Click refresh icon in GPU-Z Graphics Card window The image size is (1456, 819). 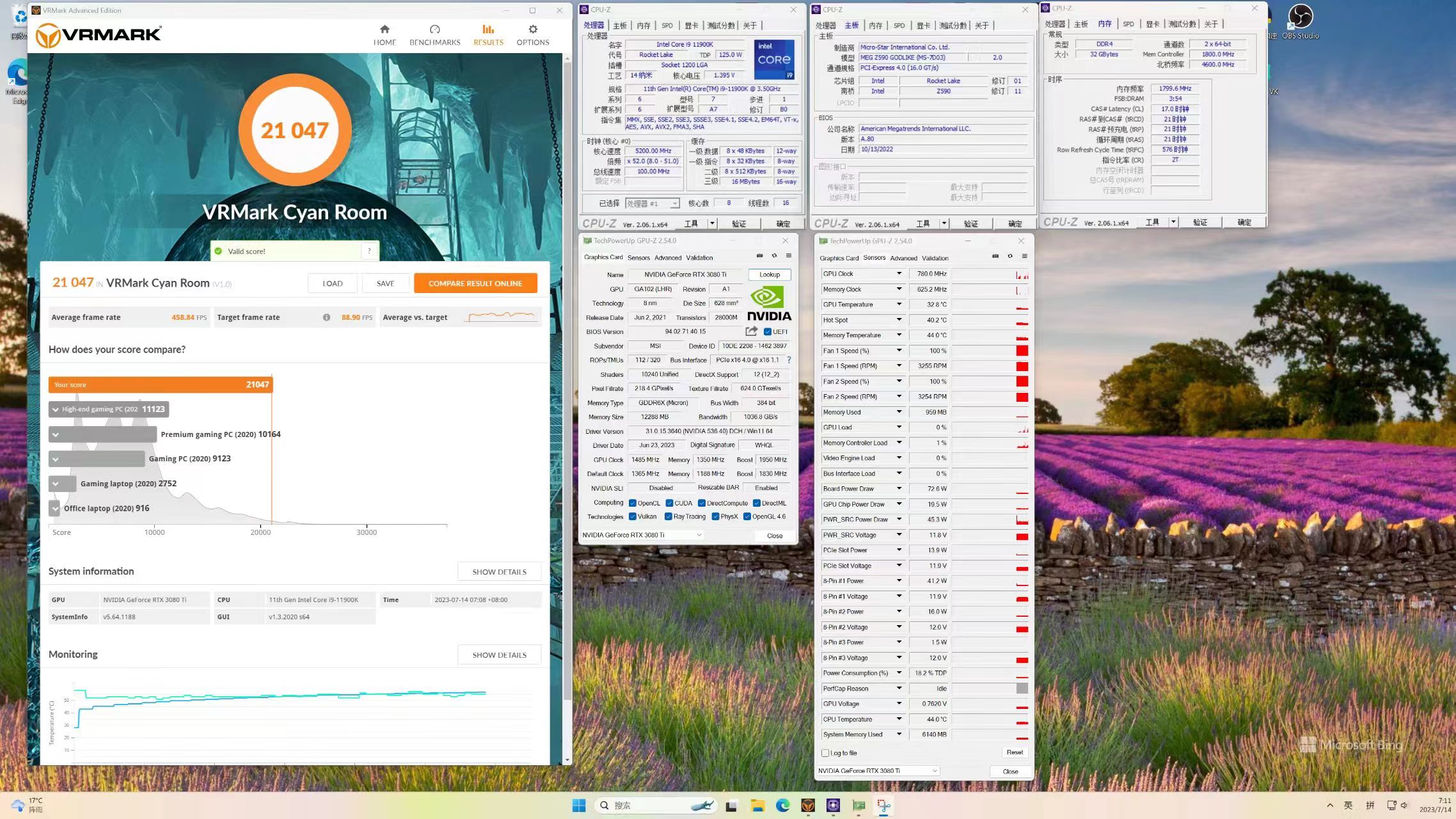coord(774,256)
